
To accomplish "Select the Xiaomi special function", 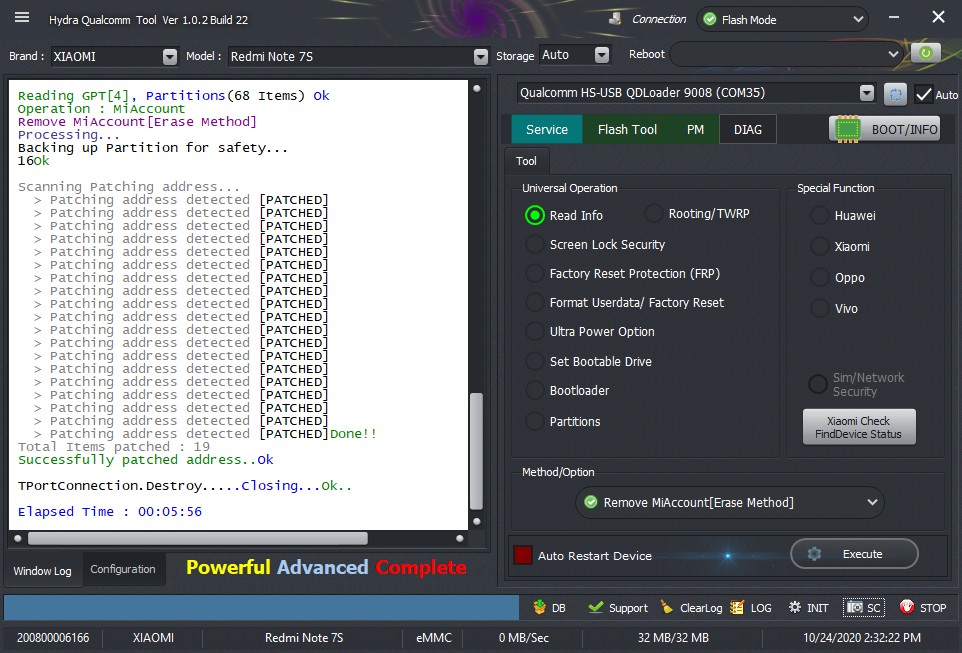I will click(x=820, y=246).
